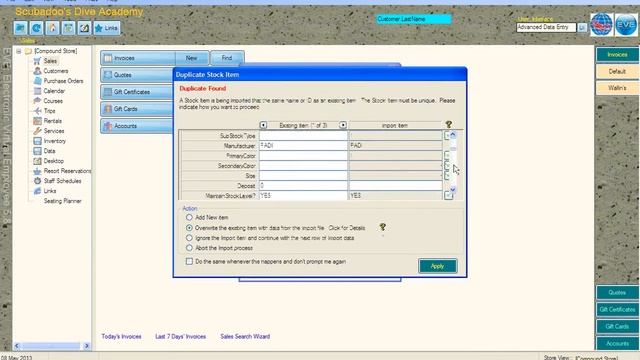Image resolution: width=640 pixels, height=360 pixels.
Task: Toggle checkbox on MaintainStockLevel row
Action: tap(448, 196)
